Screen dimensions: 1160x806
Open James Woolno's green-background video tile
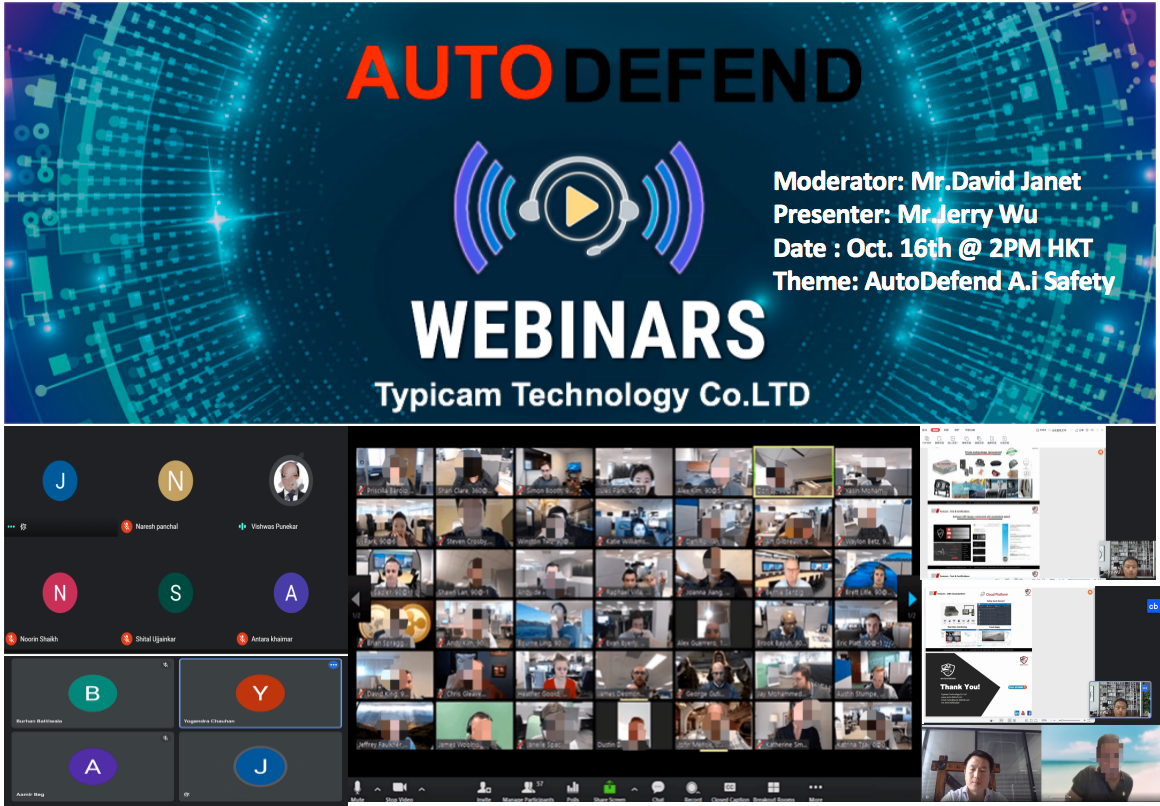474,726
